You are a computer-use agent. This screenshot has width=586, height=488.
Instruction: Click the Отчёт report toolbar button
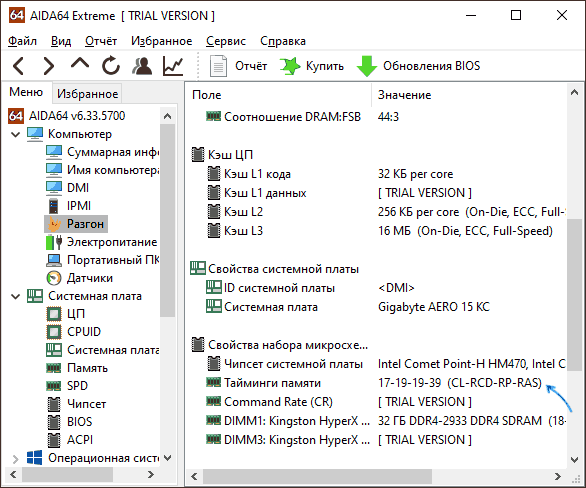[238, 66]
